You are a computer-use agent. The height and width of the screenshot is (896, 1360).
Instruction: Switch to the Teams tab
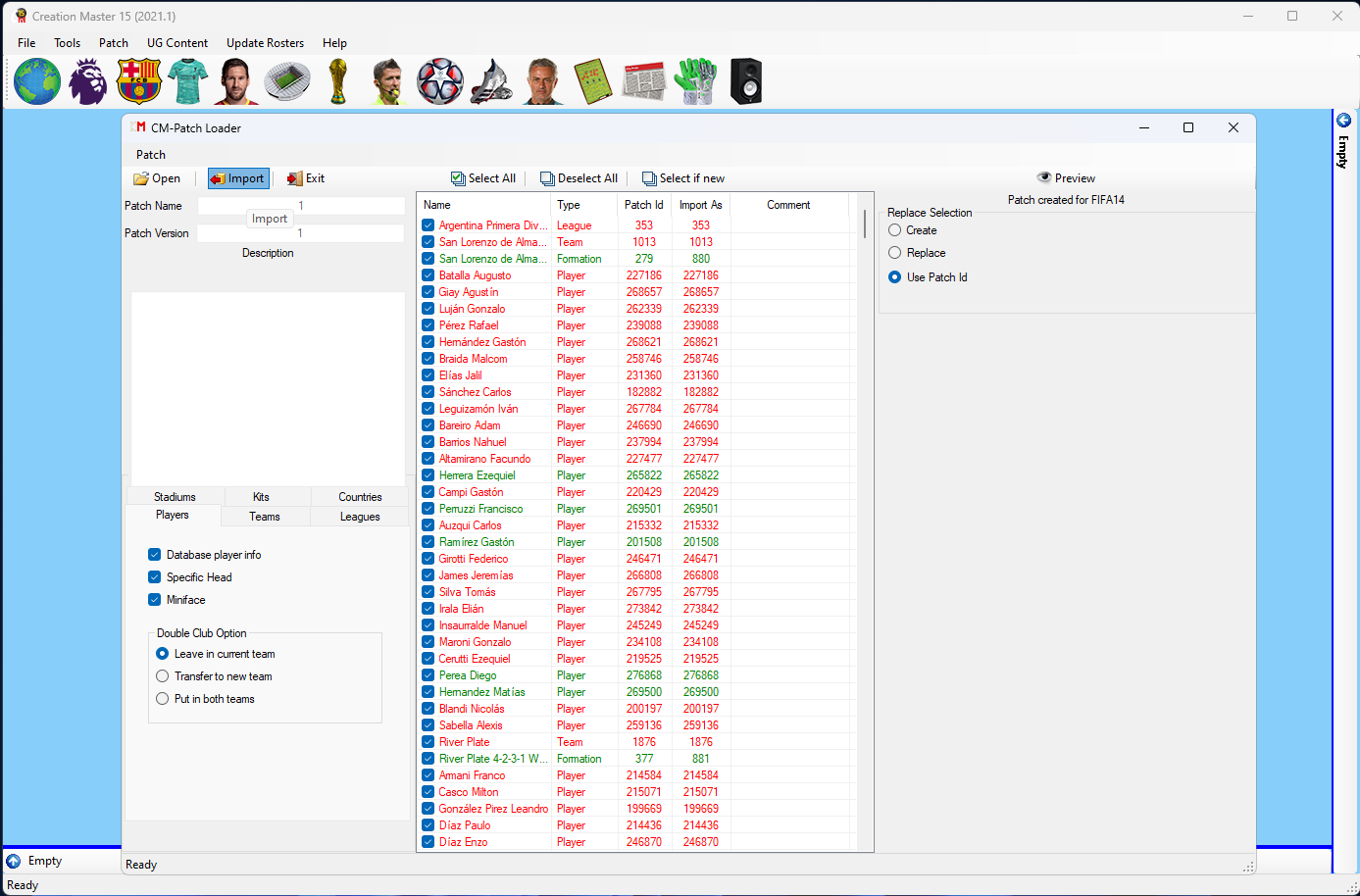[265, 517]
